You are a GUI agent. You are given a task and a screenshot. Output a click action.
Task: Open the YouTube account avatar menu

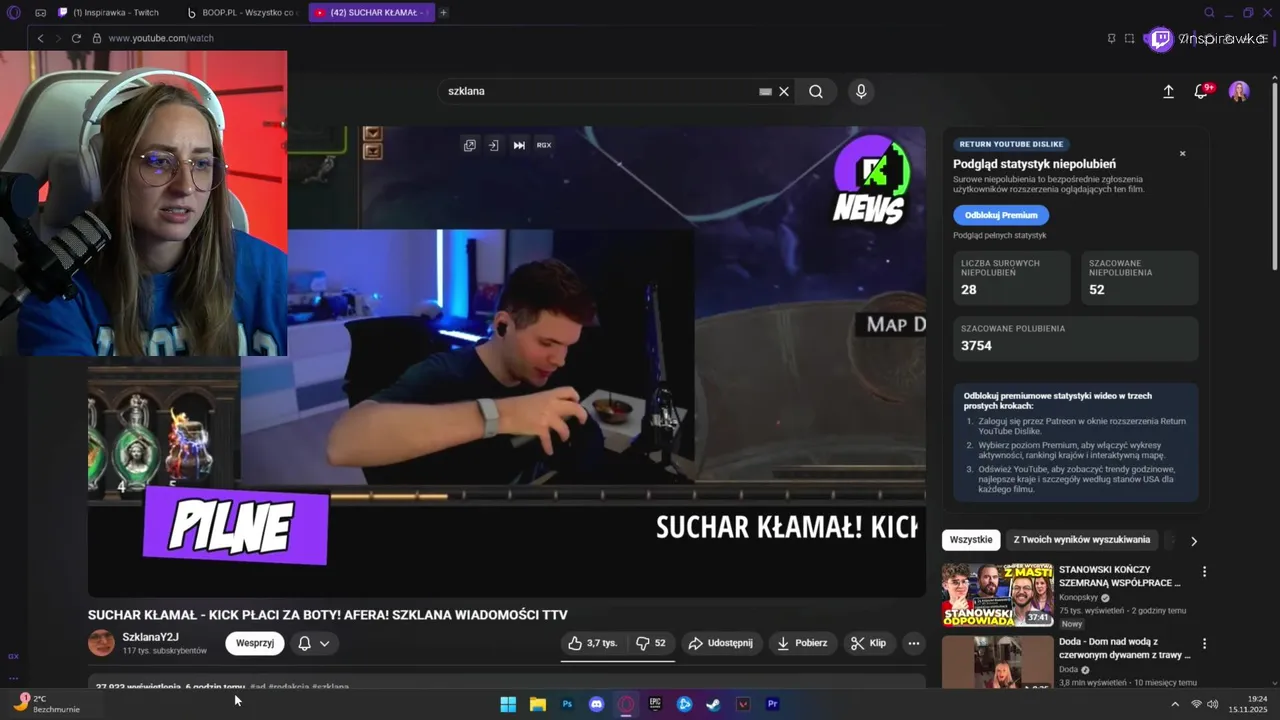pyautogui.click(x=1239, y=91)
